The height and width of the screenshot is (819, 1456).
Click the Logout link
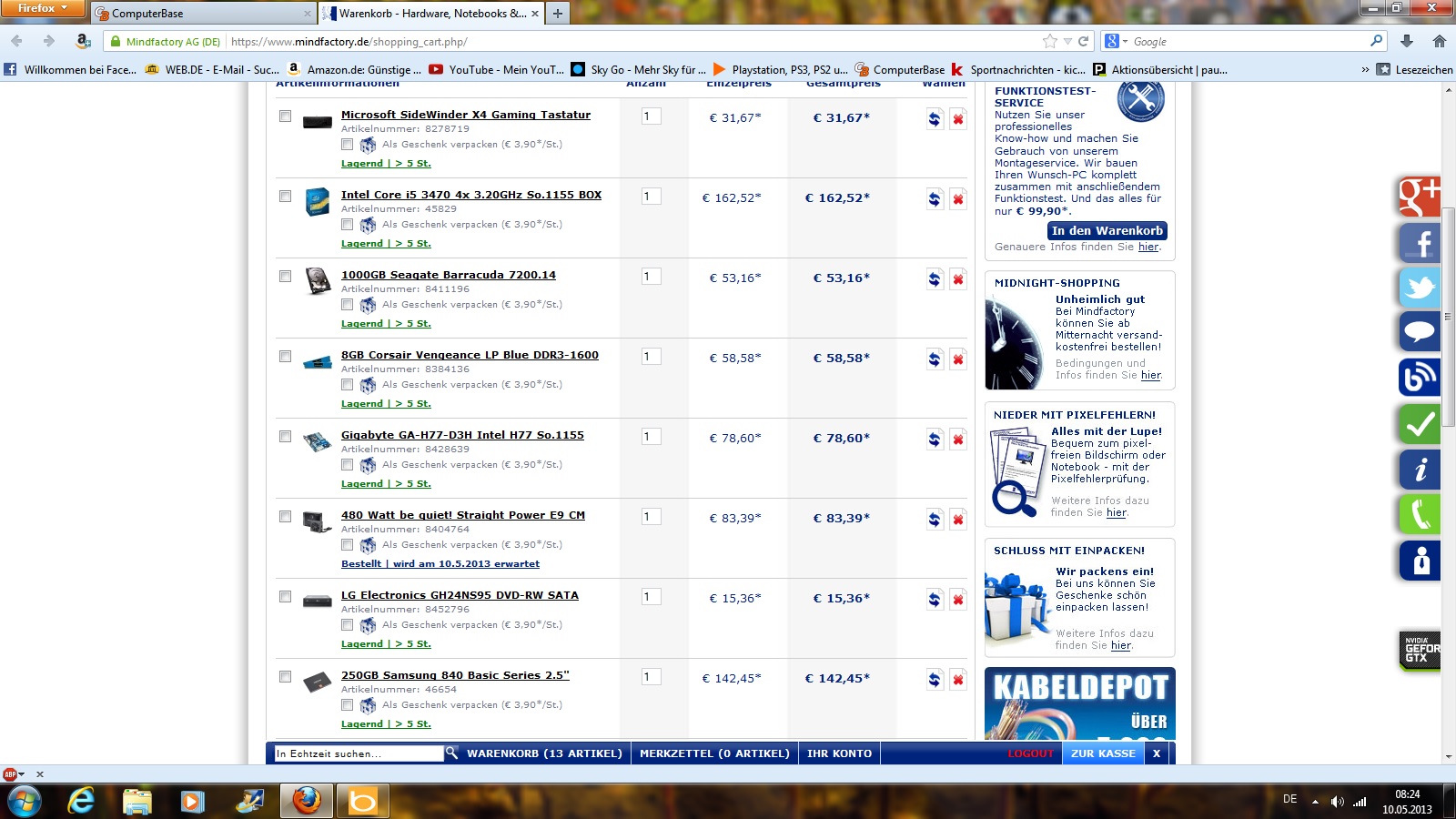coord(1030,753)
